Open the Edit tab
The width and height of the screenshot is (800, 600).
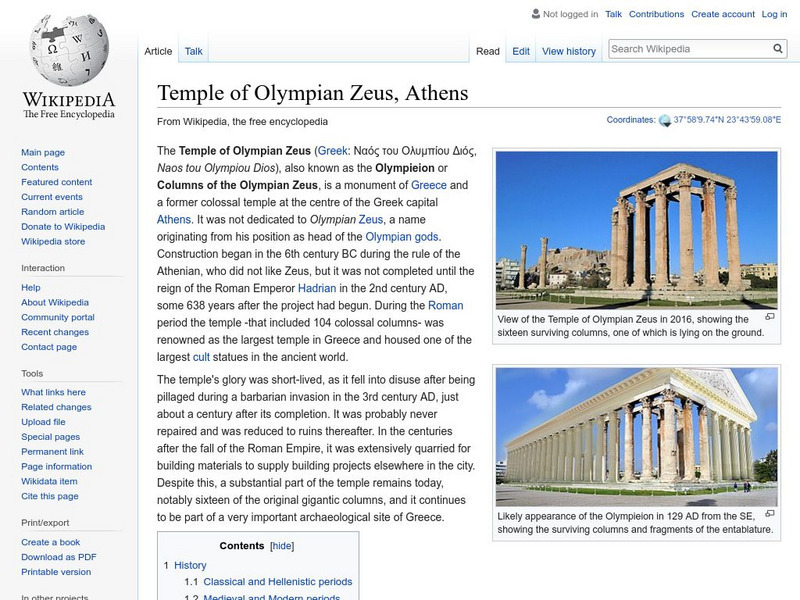coord(521,51)
